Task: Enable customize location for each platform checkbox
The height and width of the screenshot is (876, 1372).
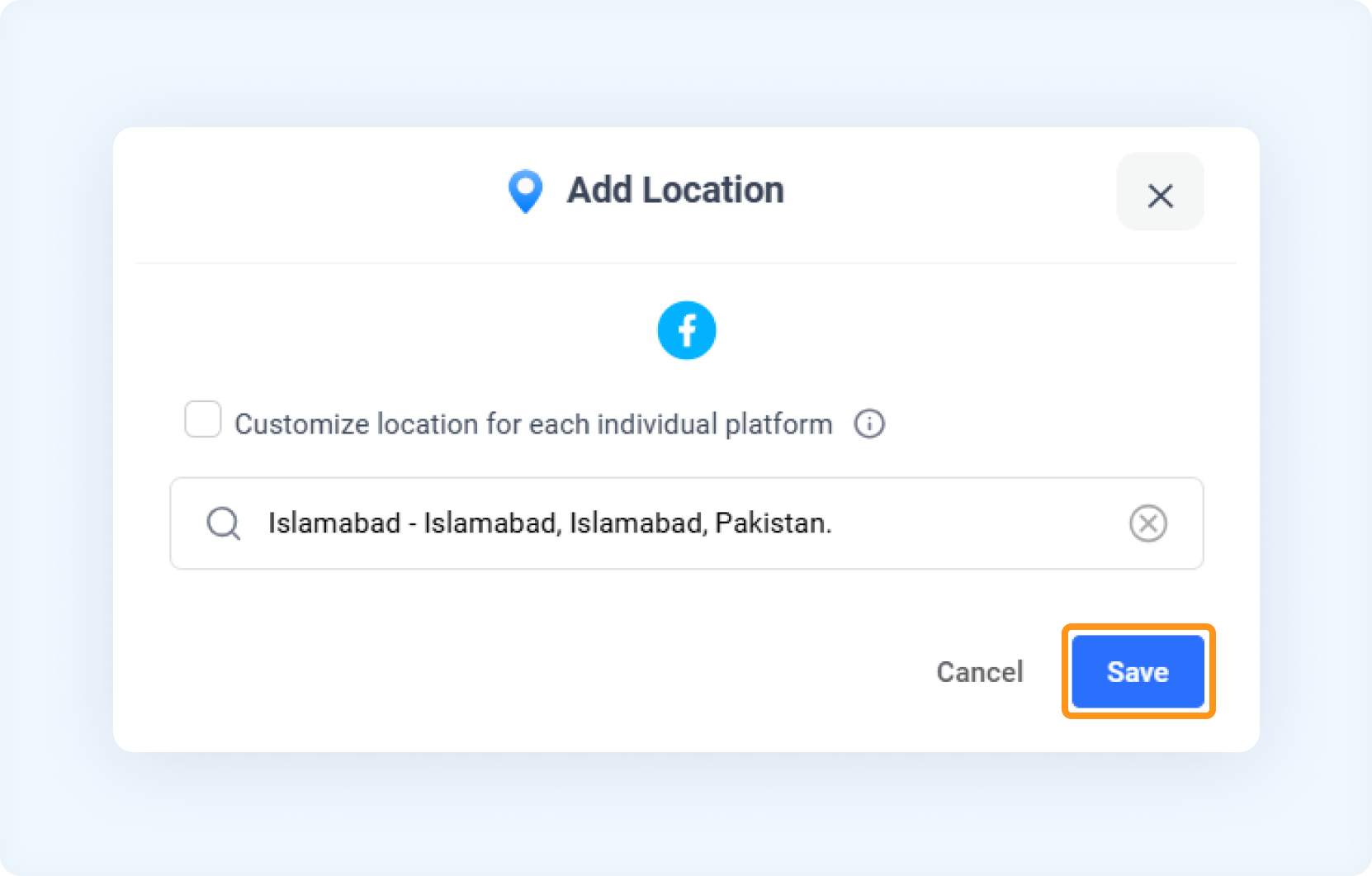Action: pos(202,419)
